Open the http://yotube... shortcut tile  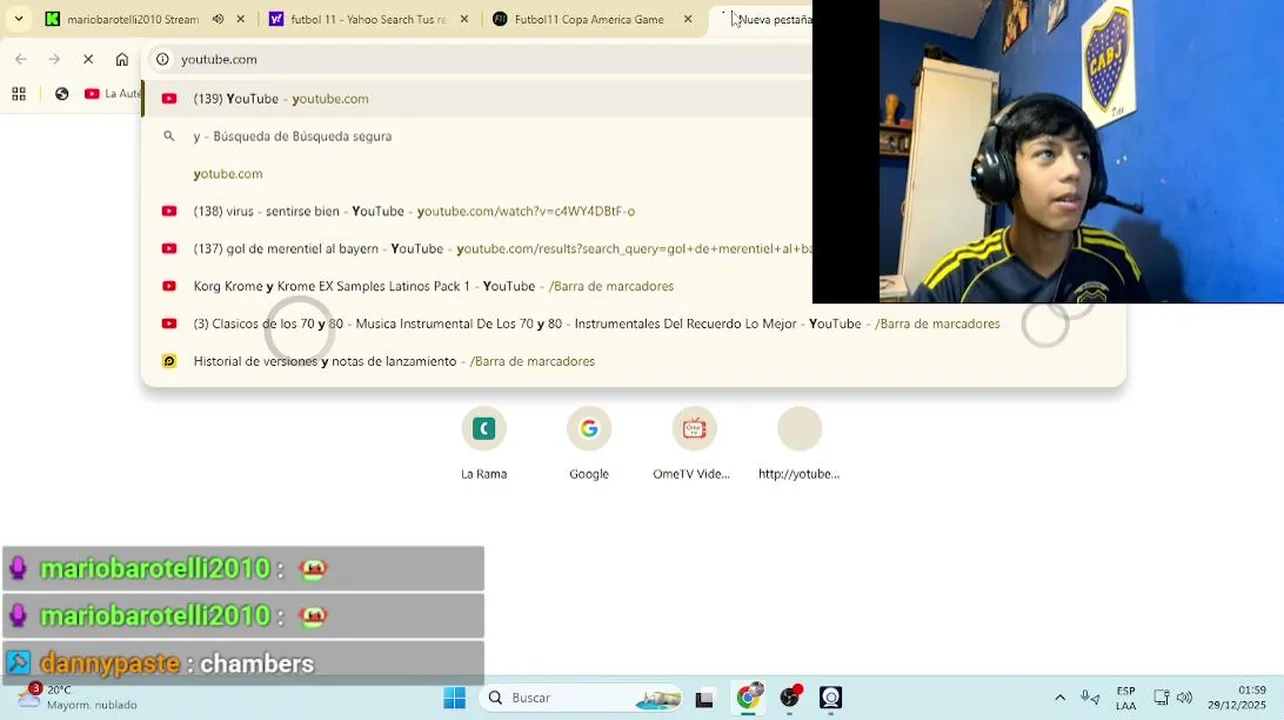(799, 444)
